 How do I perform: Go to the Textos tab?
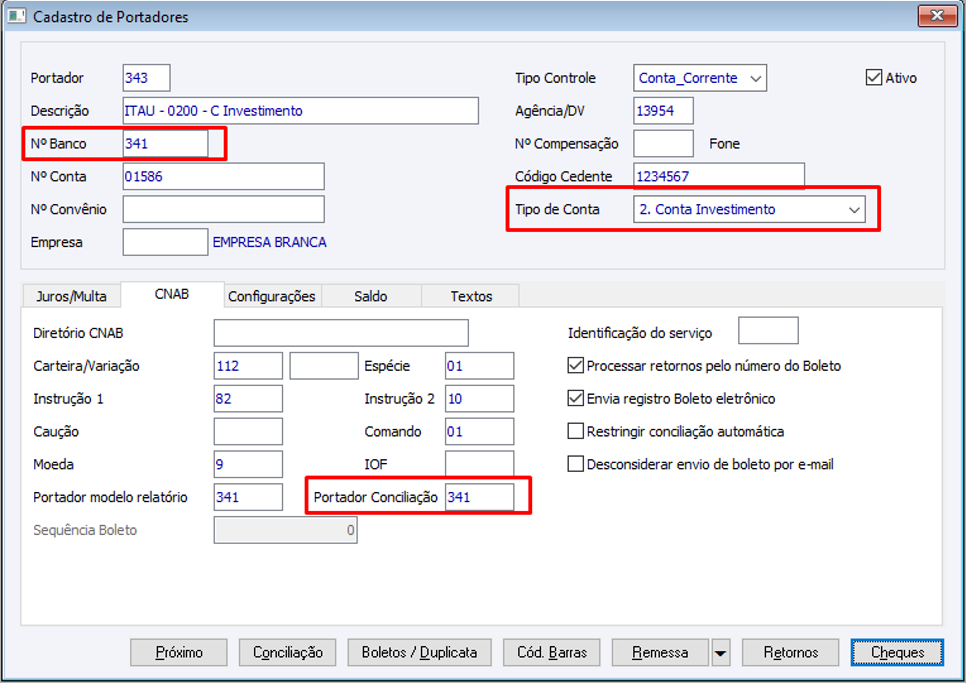click(471, 296)
